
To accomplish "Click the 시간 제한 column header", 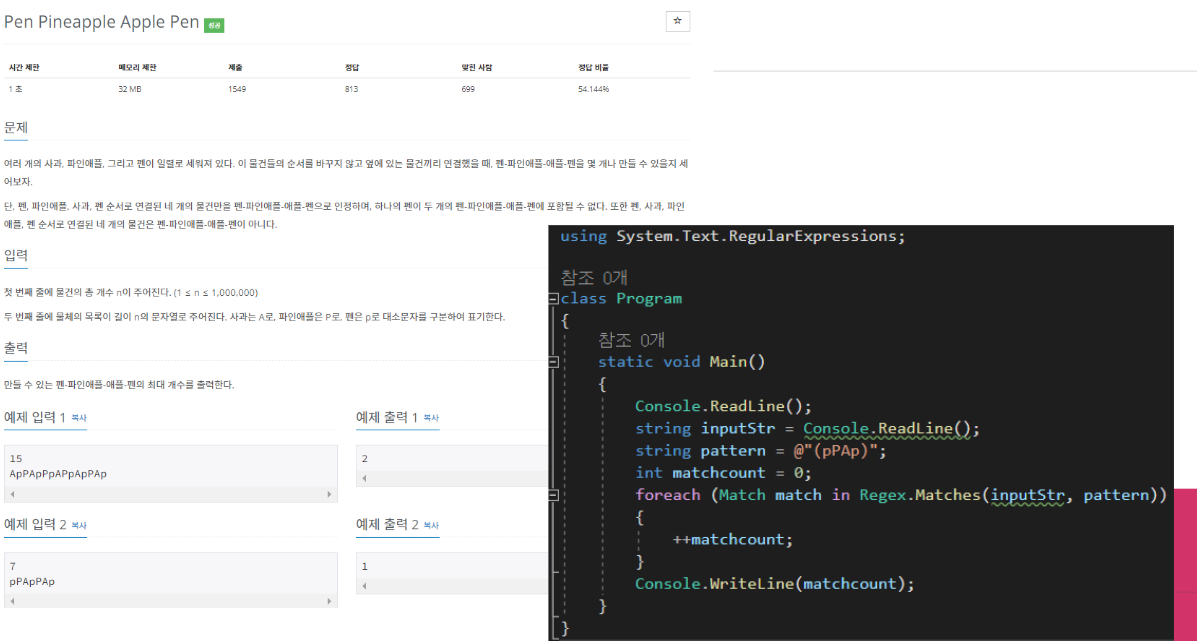I will (24, 68).
